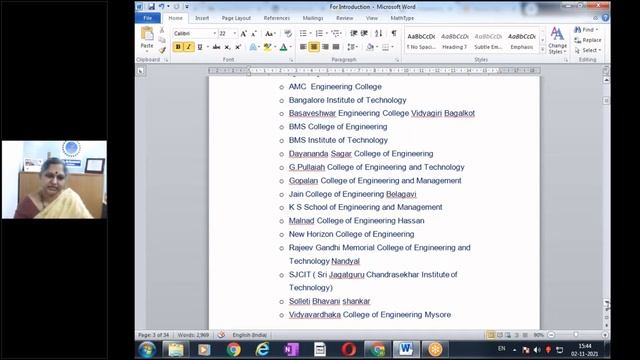Open Internet Explorer from the taskbar
The image size is (640, 360).
pyautogui.click(x=262, y=349)
